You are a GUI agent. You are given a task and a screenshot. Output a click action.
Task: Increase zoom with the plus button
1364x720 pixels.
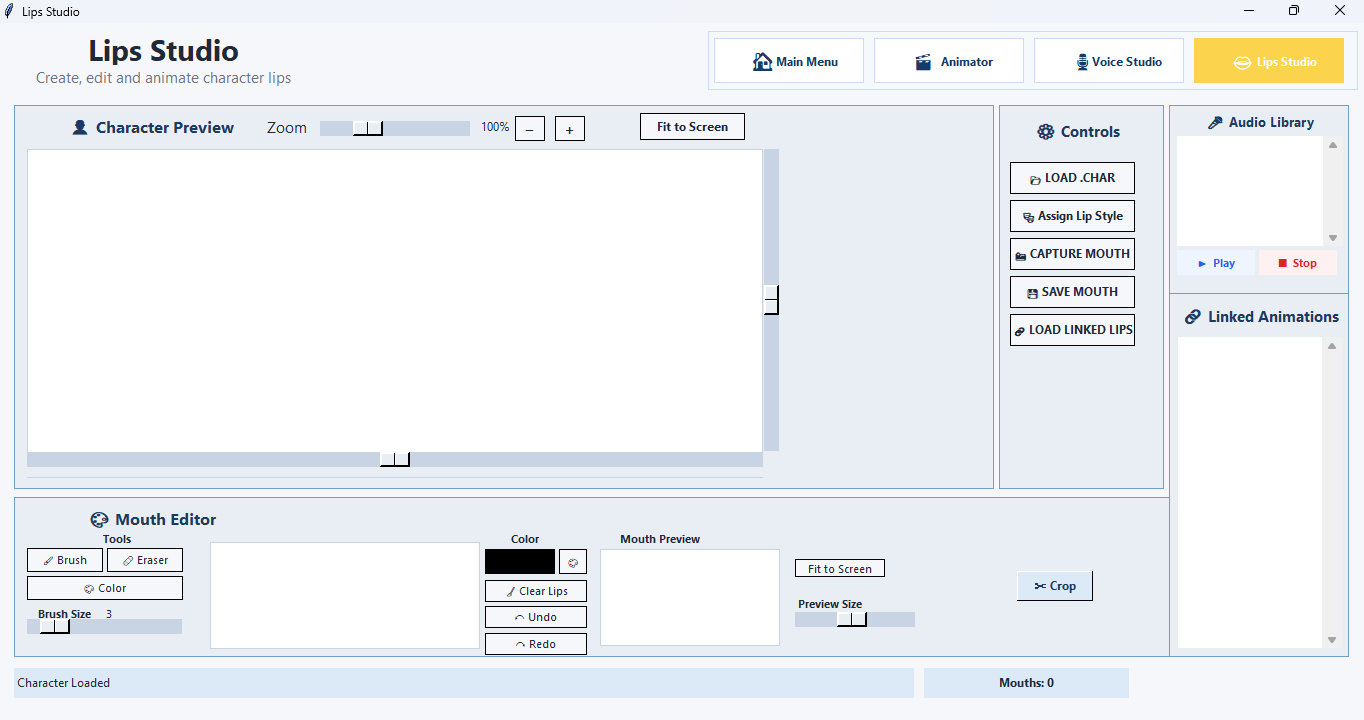570,129
